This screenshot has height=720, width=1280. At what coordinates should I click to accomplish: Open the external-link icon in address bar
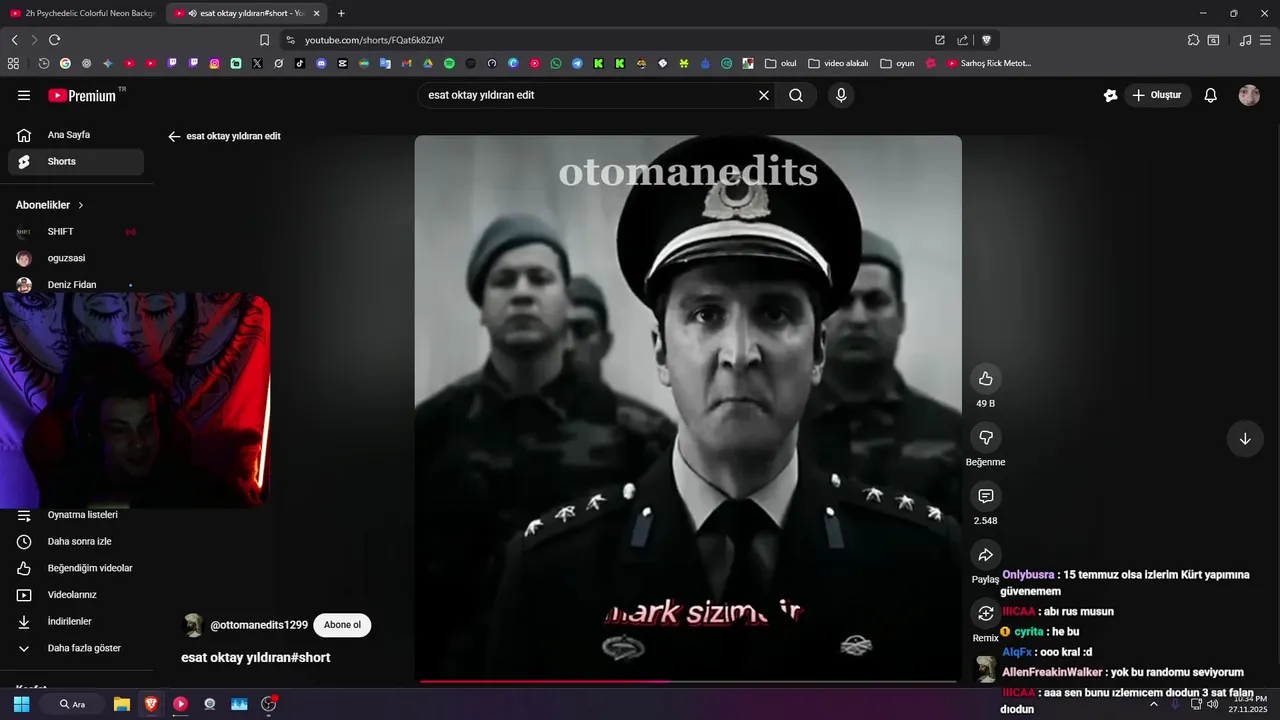point(940,40)
